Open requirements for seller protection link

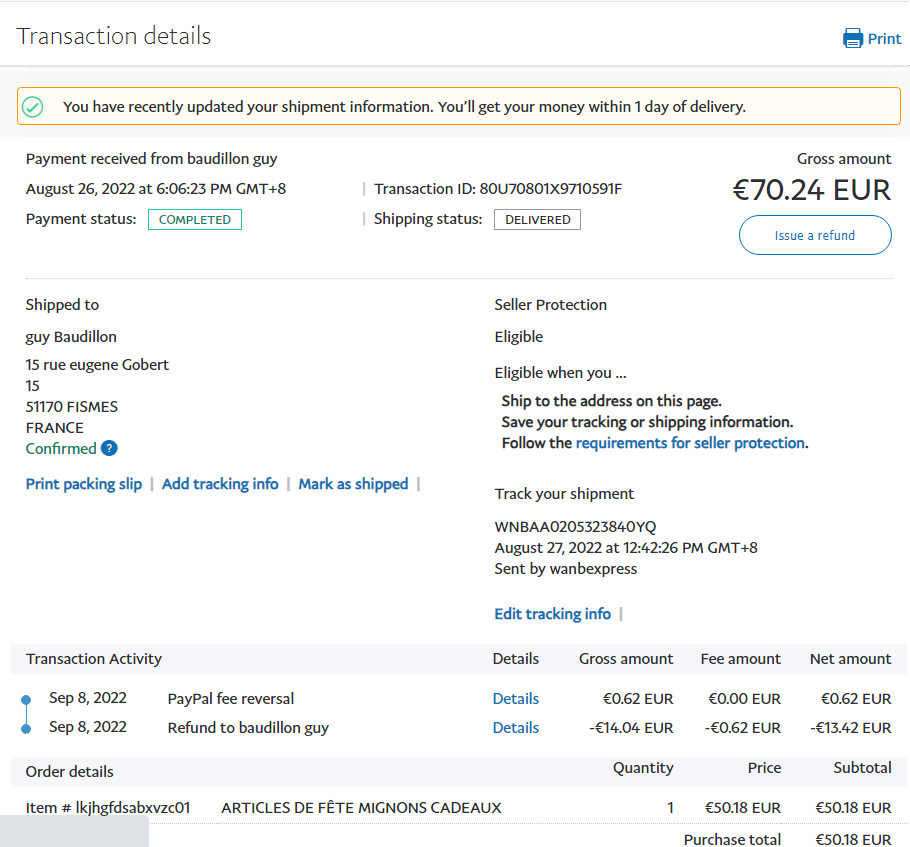[x=690, y=443]
